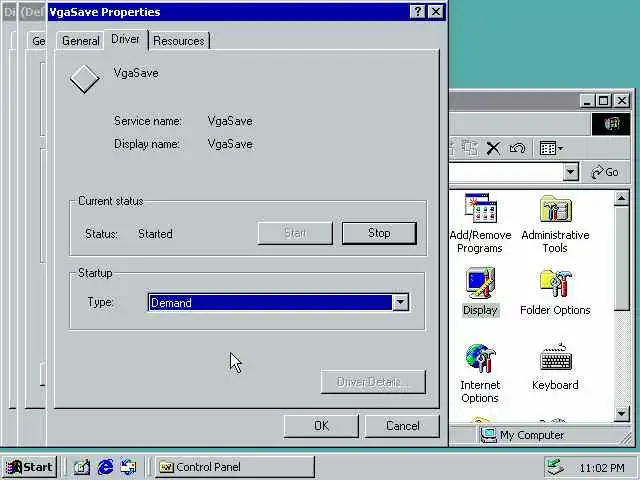
Task: Launch Internet Explorer from quick launch
Action: 105,467
